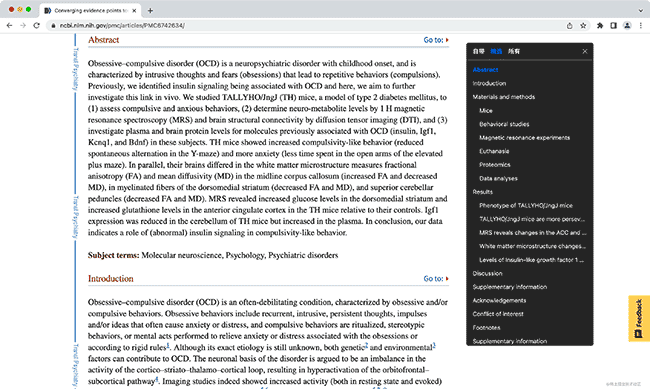Open the share icon in the address bar
Image resolution: width=650 pixels, height=389 pixels.
click(x=570, y=26)
